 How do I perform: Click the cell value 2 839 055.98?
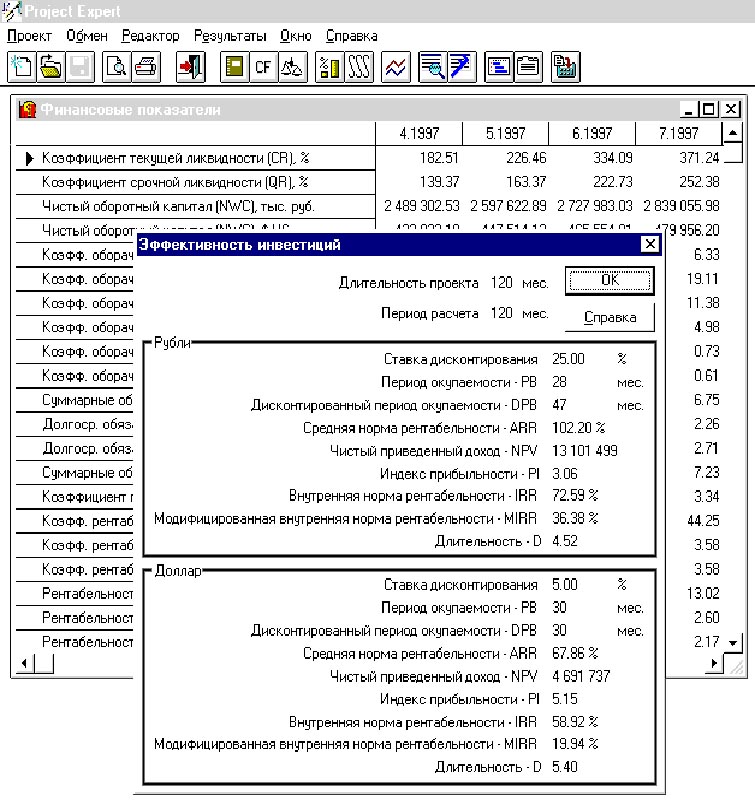click(681, 206)
